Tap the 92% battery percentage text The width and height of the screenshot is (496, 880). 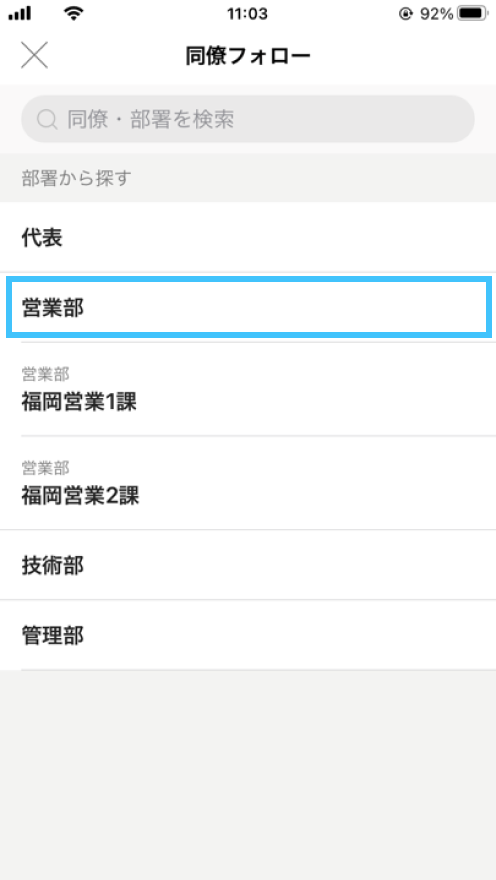tap(437, 14)
